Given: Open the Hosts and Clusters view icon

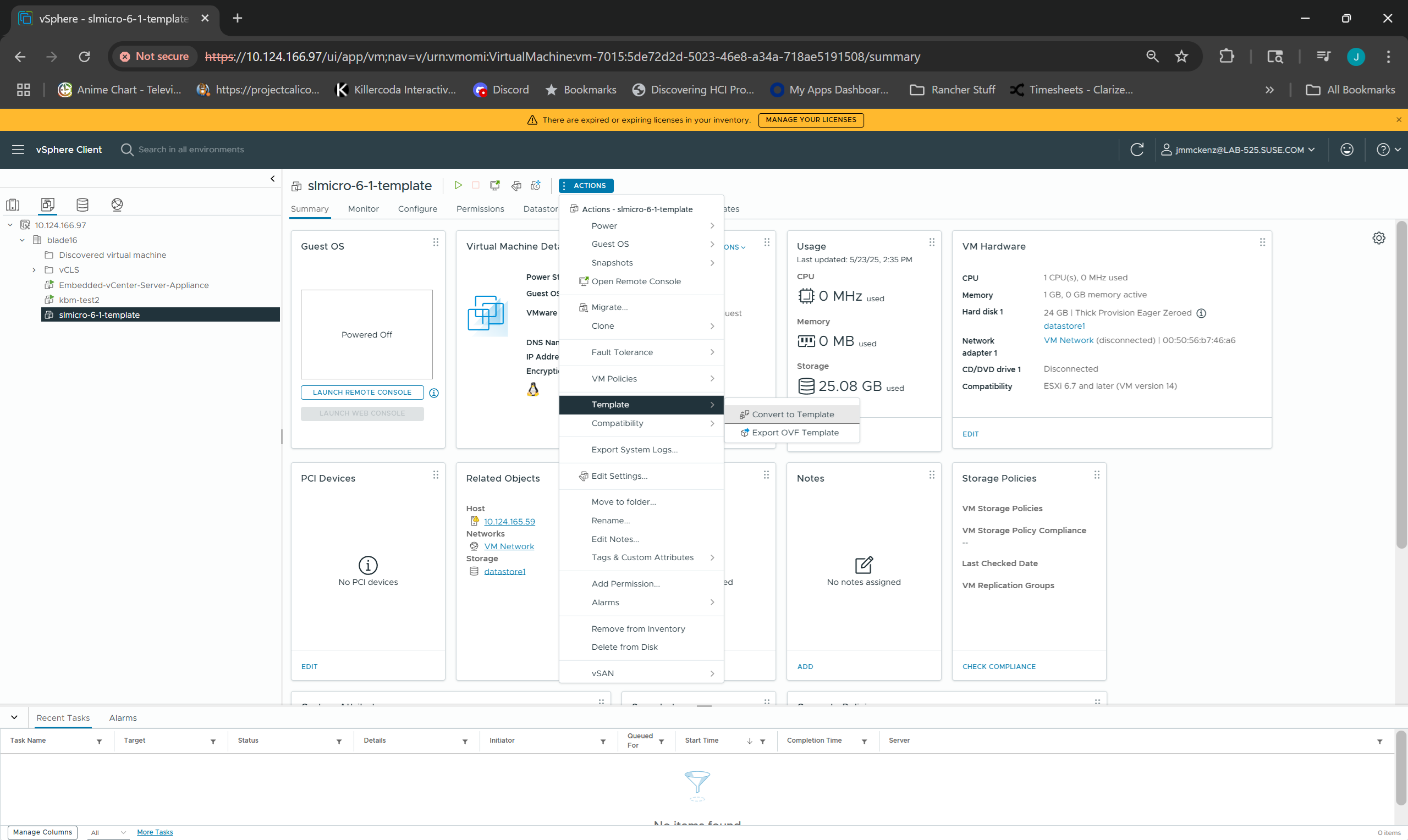Looking at the screenshot, I should pos(13,205).
